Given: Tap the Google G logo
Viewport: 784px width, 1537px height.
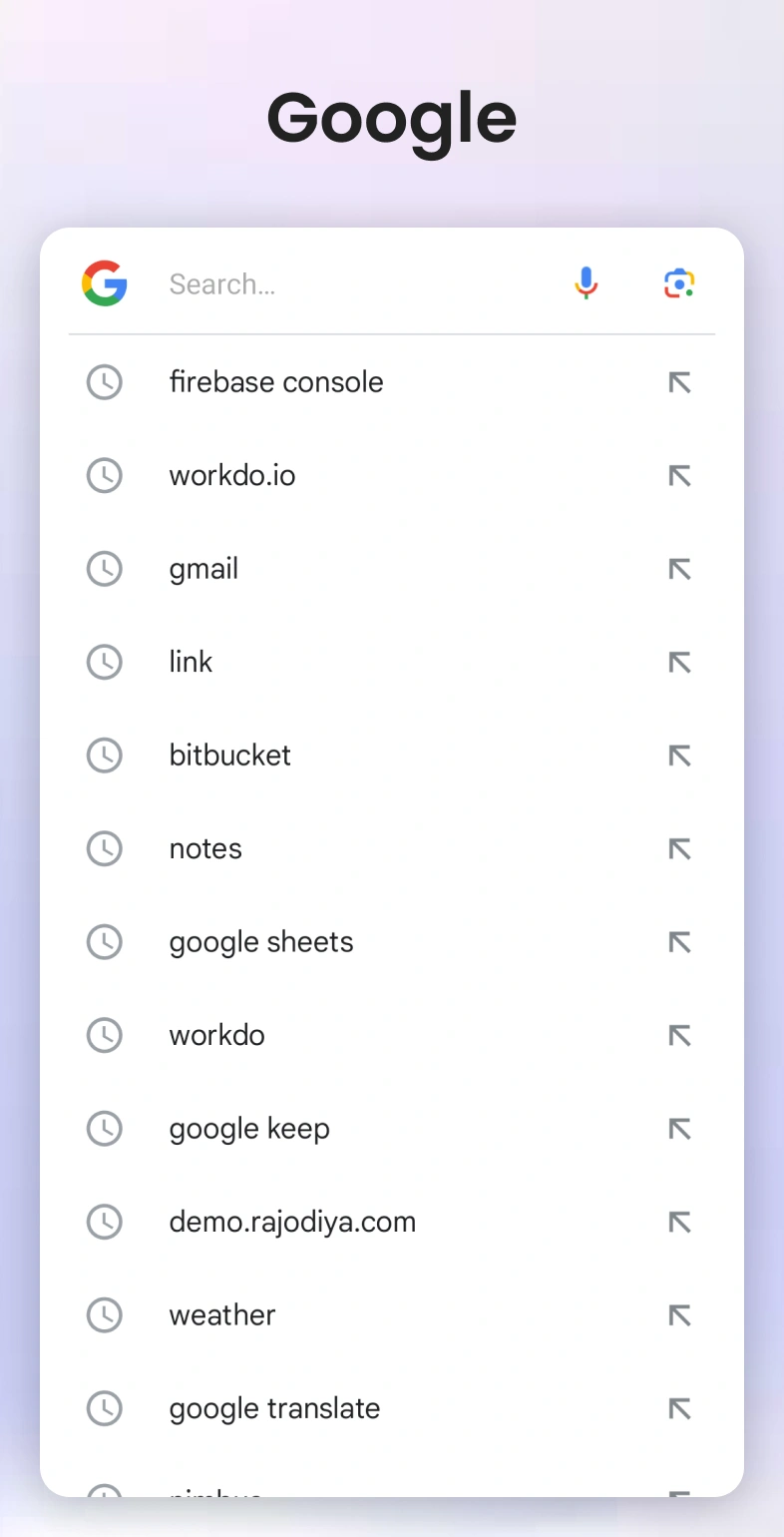Looking at the screenshot, I should pyautogui.click(x=105, y=283).
